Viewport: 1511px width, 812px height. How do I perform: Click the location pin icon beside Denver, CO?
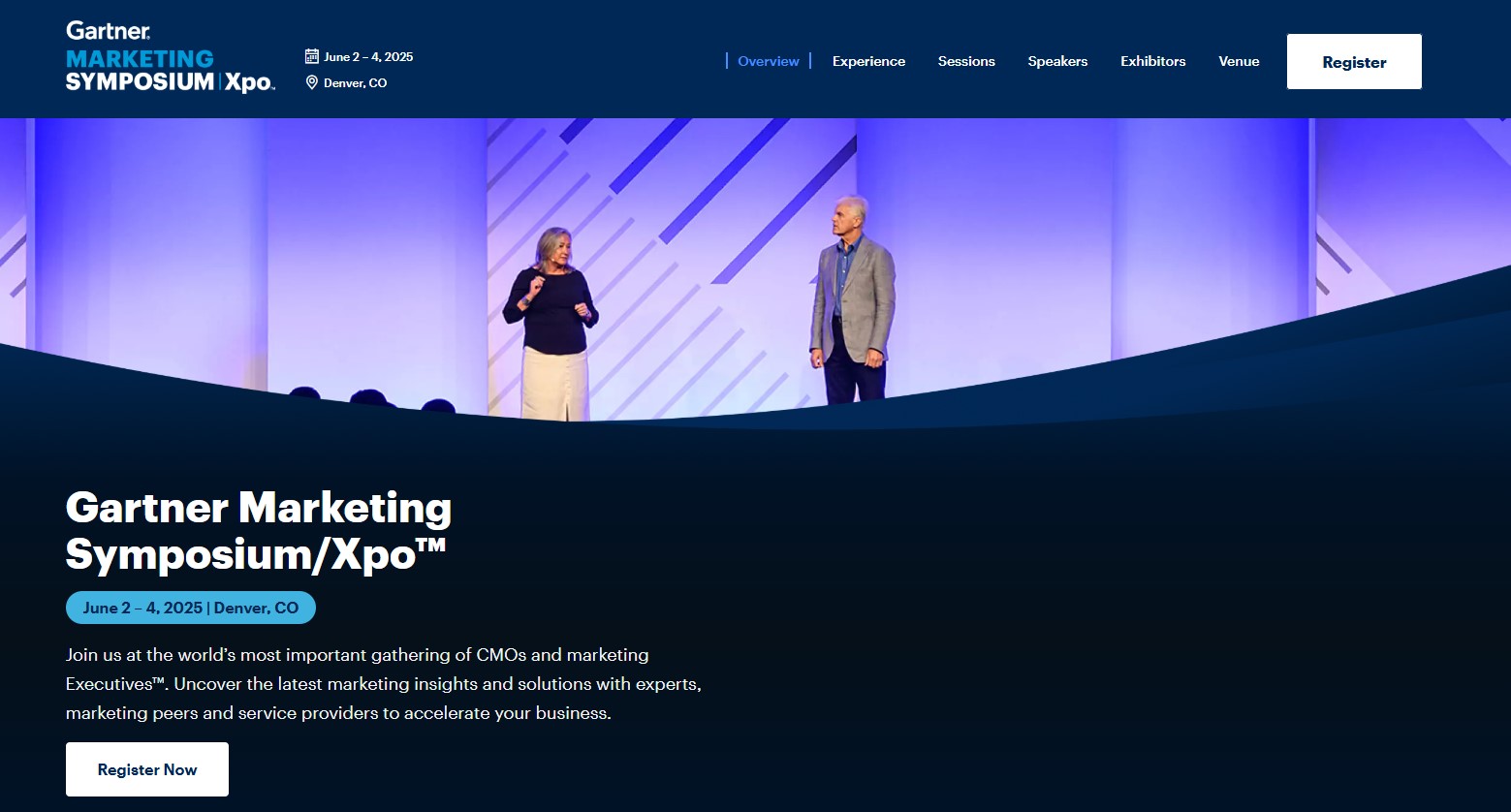[x=311, y=82]
